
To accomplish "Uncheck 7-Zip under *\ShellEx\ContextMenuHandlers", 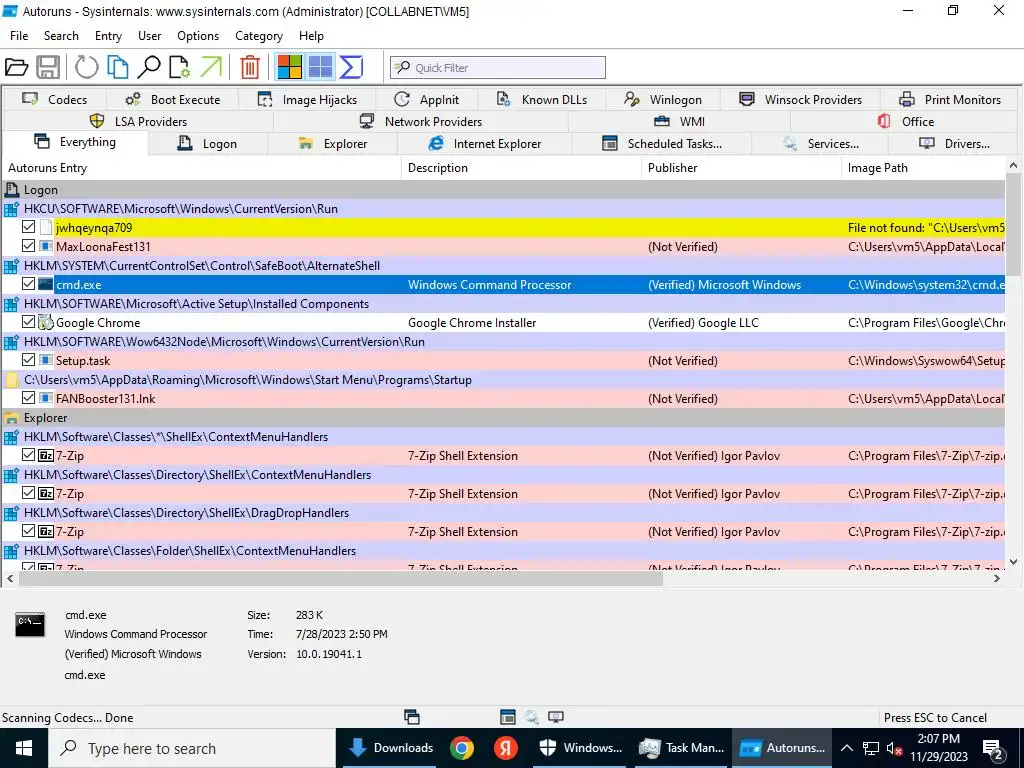I will click(28, 455).
